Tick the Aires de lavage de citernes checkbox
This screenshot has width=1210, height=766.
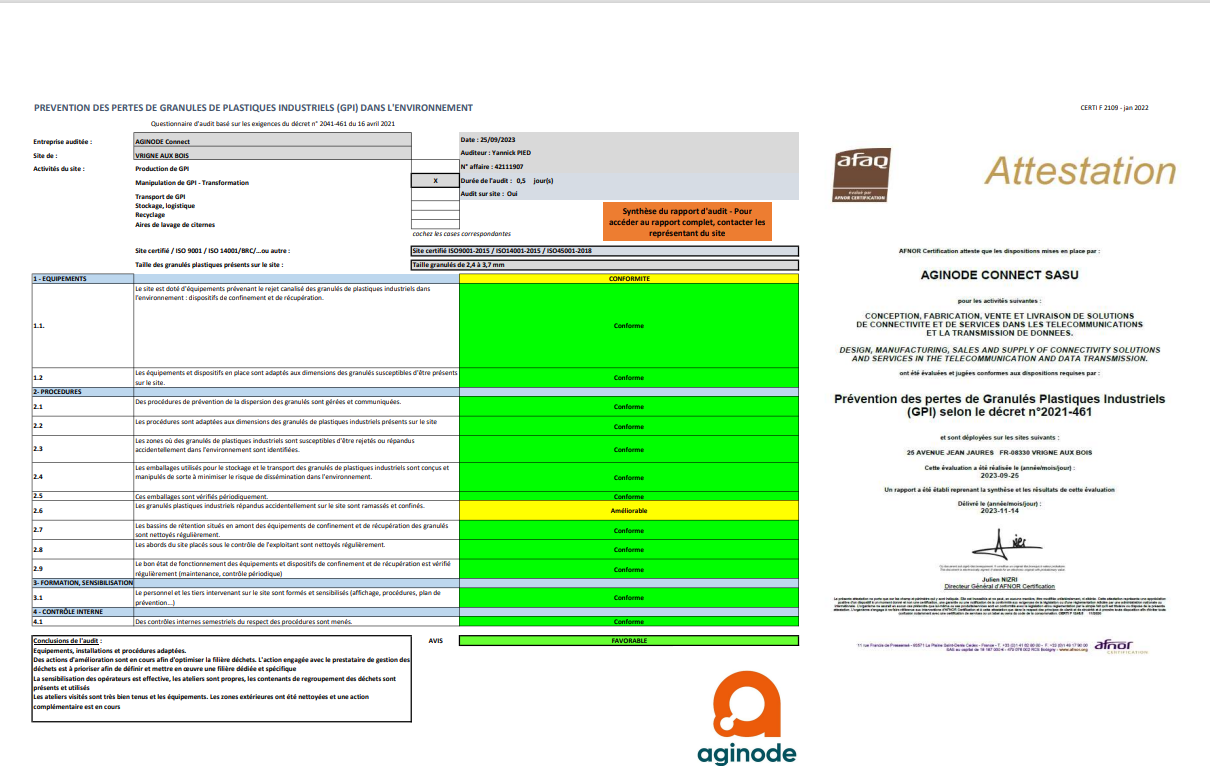click(435, 225)
